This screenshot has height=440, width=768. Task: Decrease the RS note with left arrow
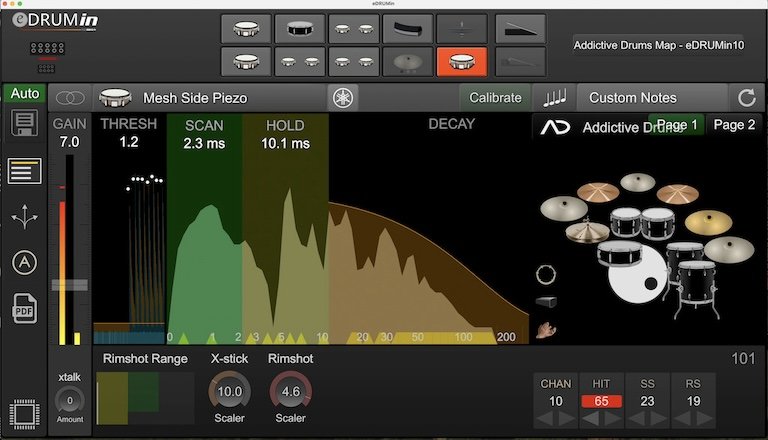point(682,419)
